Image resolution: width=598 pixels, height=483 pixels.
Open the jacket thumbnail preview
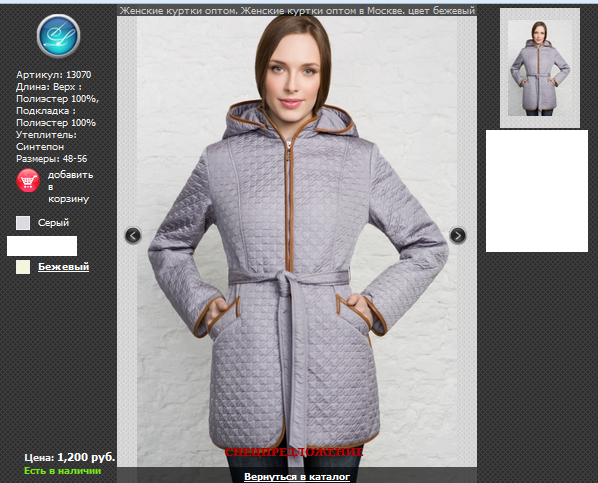pyautogui.click(x=540, y=68)
